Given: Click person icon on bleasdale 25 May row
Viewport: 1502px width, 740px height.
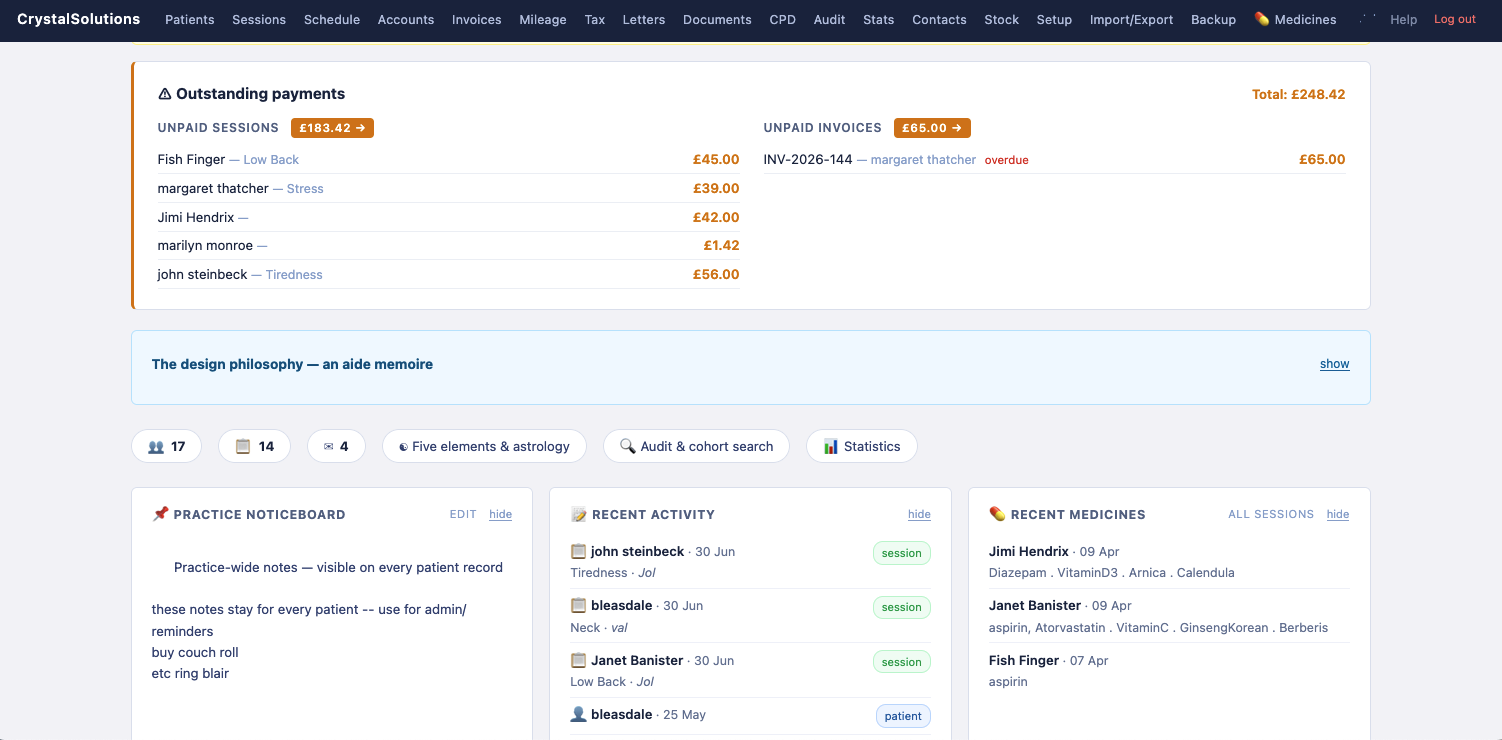Looking at the screenshot, I should [578, 714].
